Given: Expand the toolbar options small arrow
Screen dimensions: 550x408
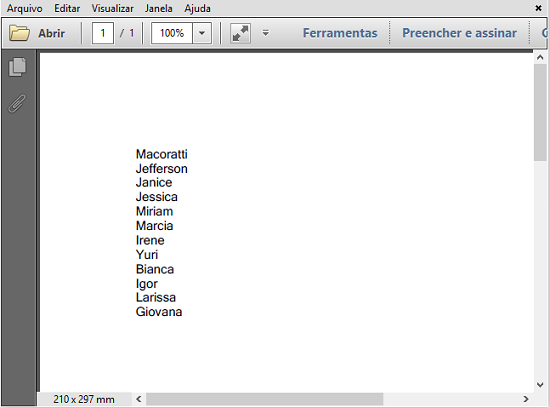Looking at the screenshot, I should (x=266, y=33).
